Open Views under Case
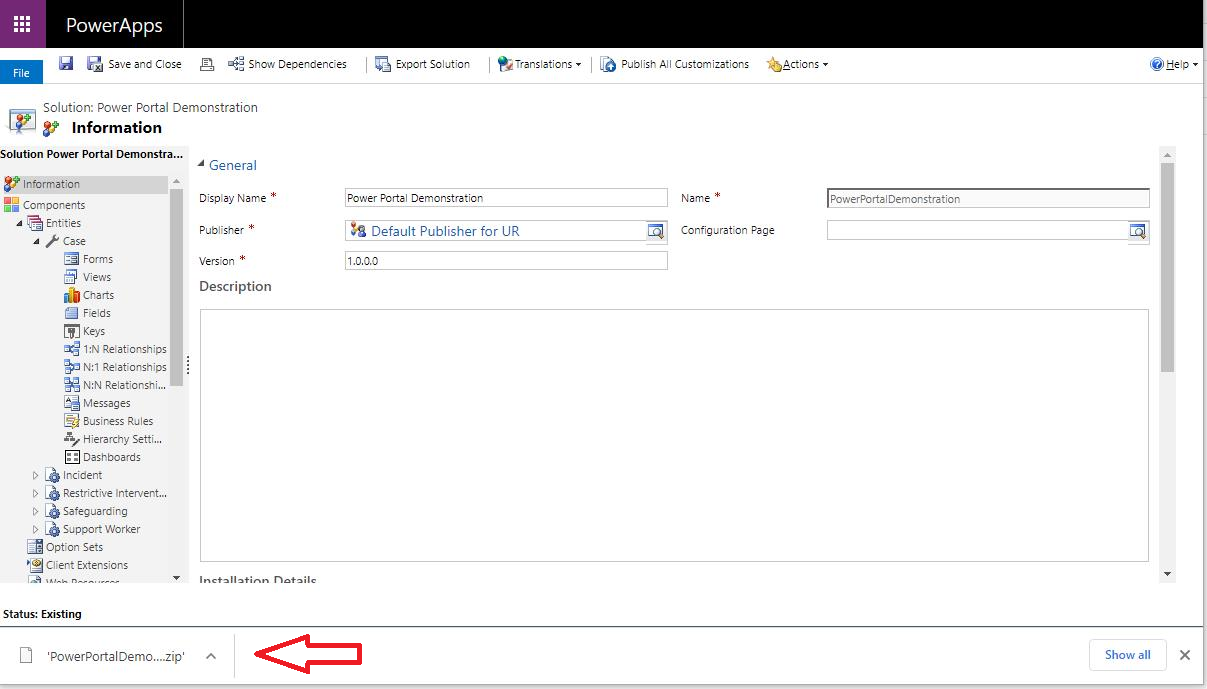 click(x=96, y=277)
